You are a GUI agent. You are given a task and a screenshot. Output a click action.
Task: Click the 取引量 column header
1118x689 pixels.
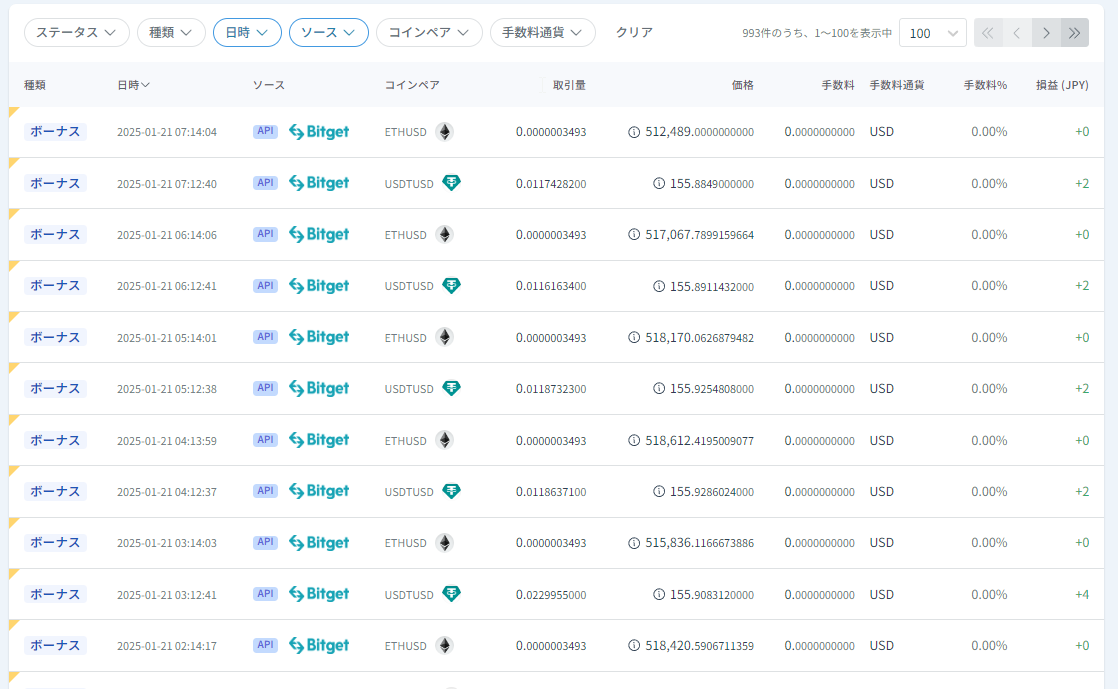point(569,85)
